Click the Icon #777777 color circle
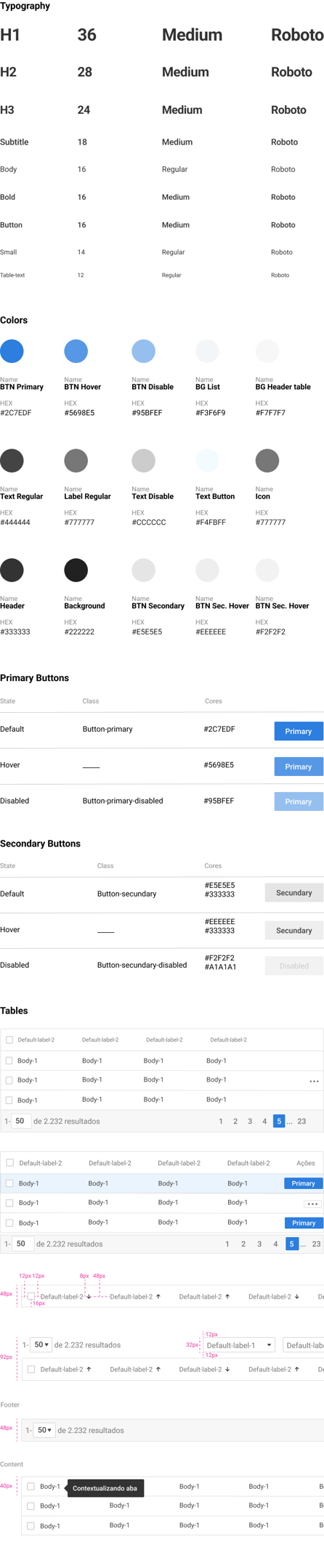This screenshot has width=324, height=1568. tap(267, 460)
